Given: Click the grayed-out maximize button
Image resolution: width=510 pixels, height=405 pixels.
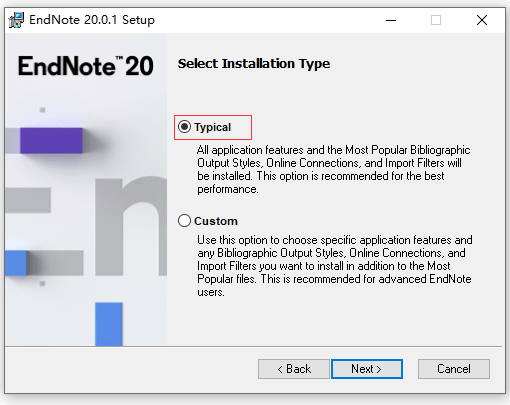Looking at the screenshot, I should pyautogui.click(x=436, y=20).
